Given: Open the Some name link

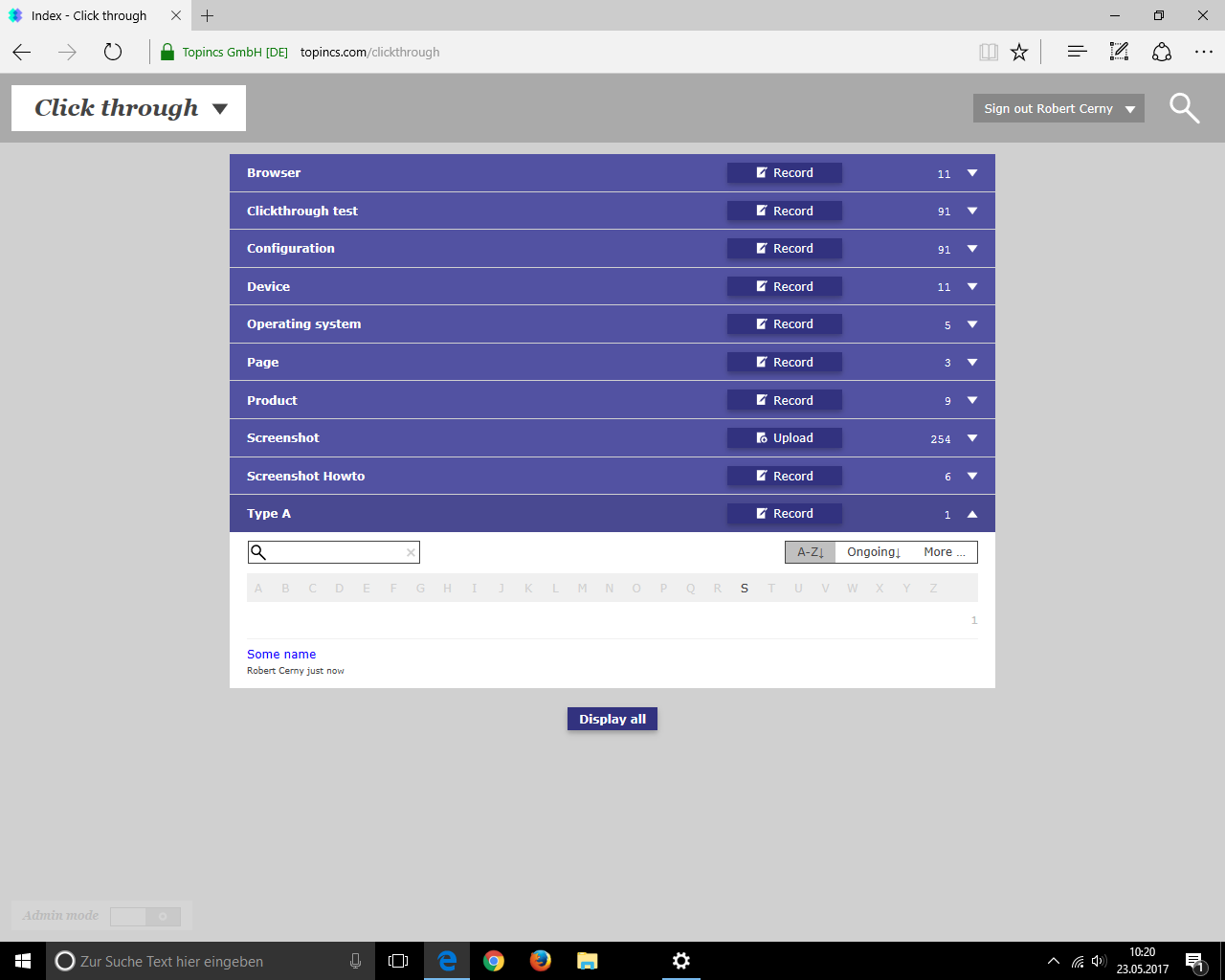Looking at the screenshot, I should point(281,655).
